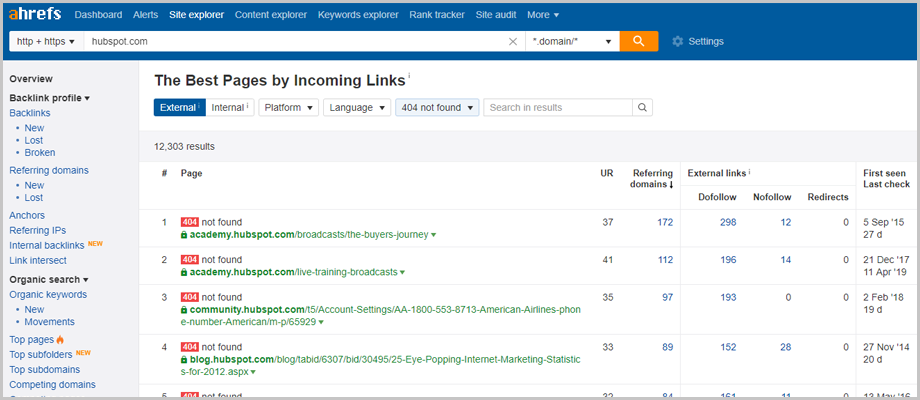
Task: Open Internal backlinks in the sidebar
Action: tap(46, 245)
